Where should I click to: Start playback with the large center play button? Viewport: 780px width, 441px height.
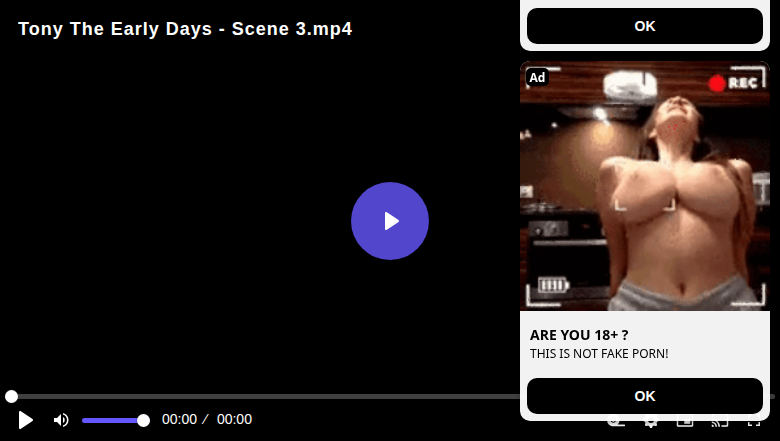[x=390, y=221]
